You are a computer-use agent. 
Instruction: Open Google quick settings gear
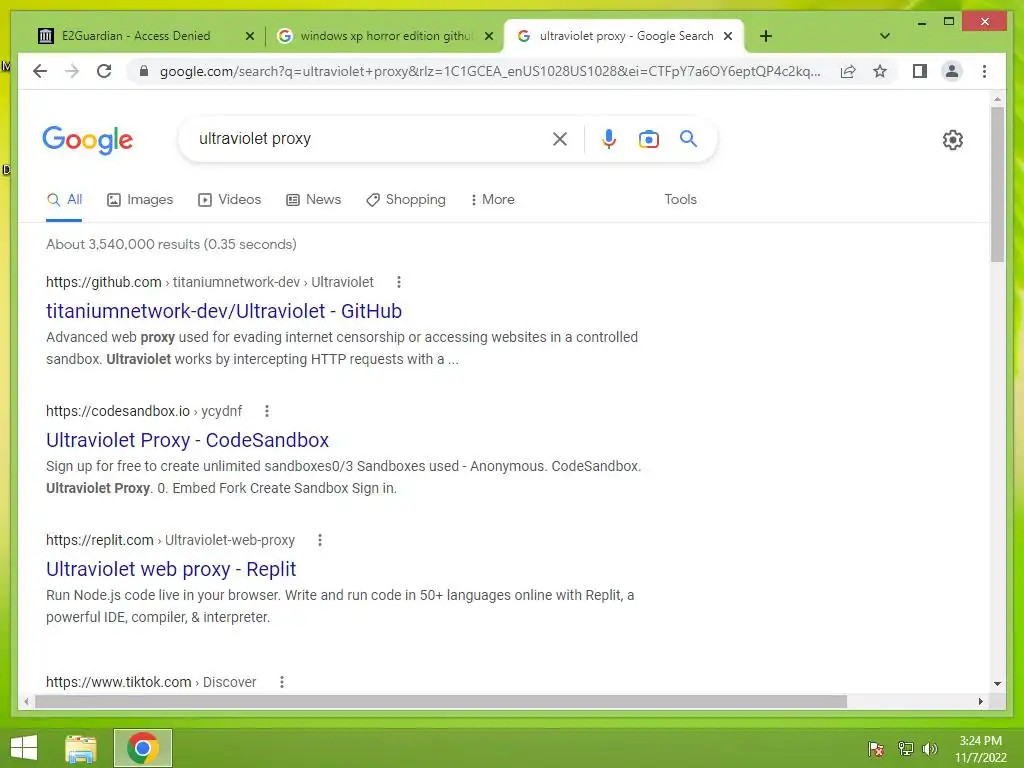click(953, 140)
